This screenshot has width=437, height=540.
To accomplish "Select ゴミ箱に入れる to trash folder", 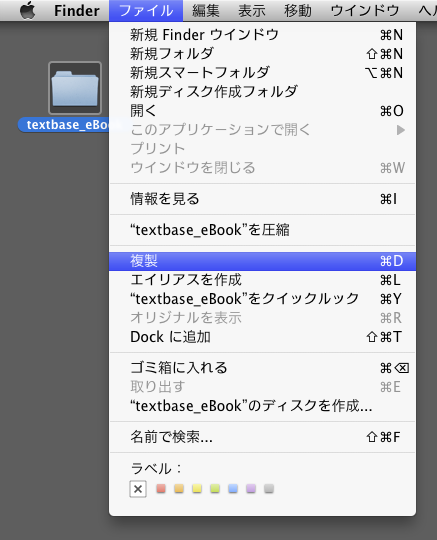I will 262,368.
